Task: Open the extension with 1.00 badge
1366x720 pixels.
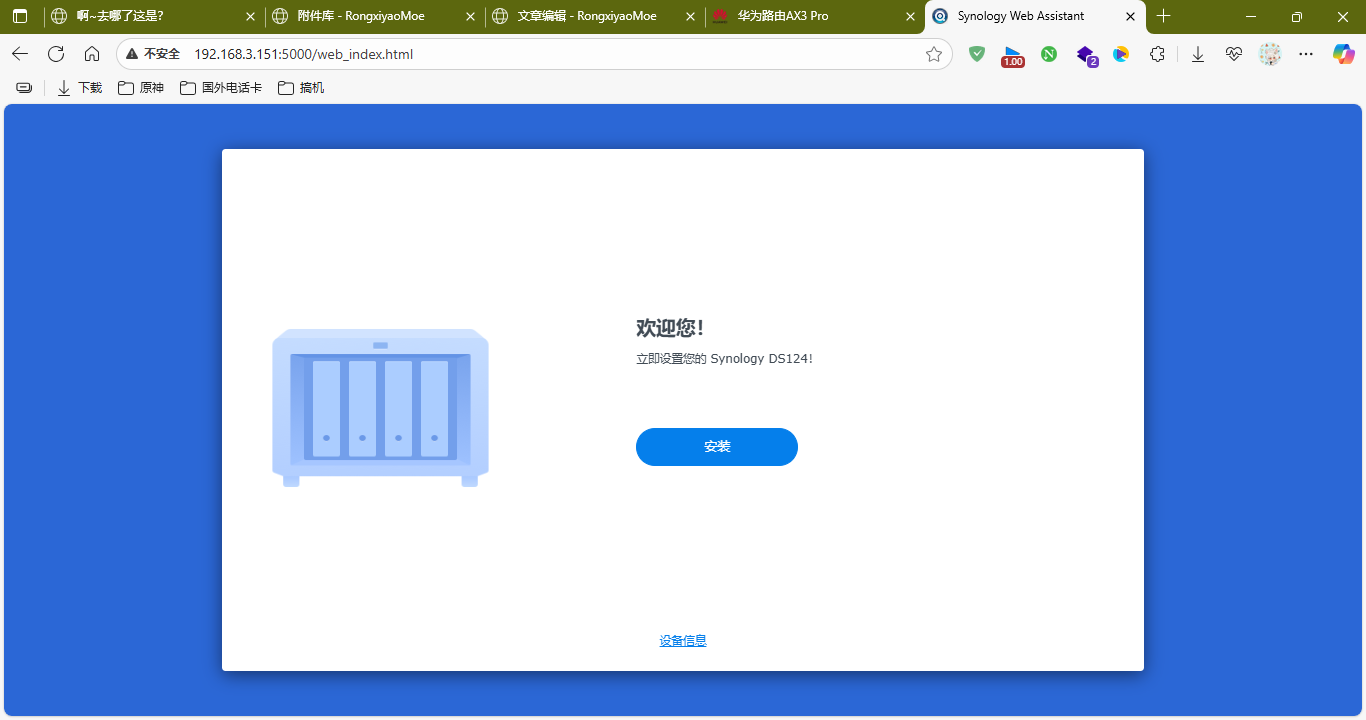Action: pos(1013,55)
